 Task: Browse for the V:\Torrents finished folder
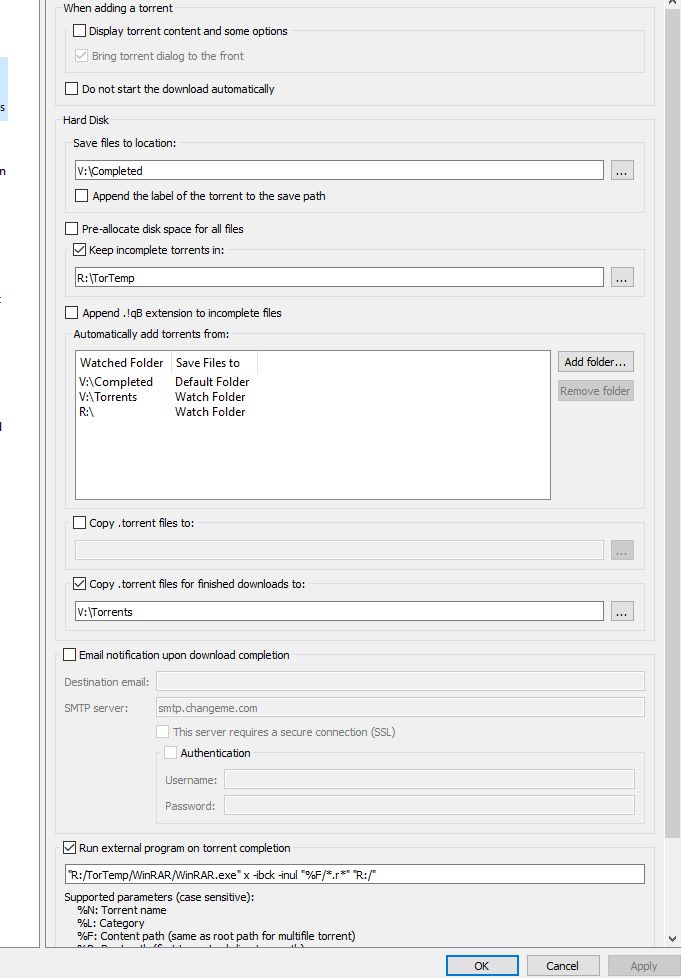[x=622, y=611]
